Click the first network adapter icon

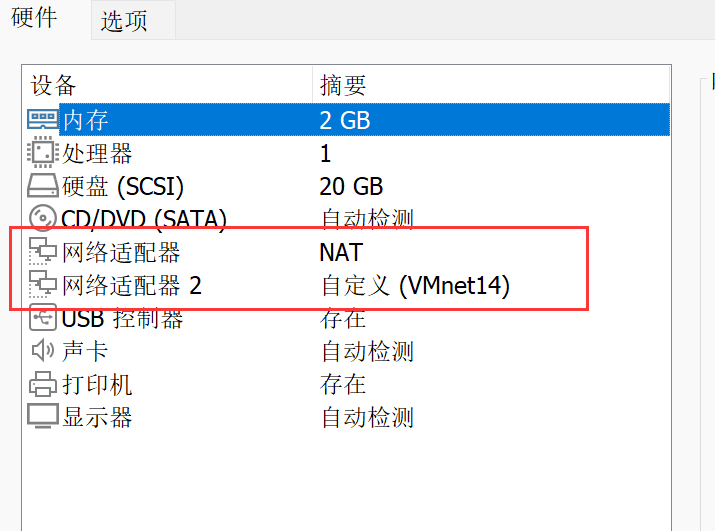(x=43, y=252)
